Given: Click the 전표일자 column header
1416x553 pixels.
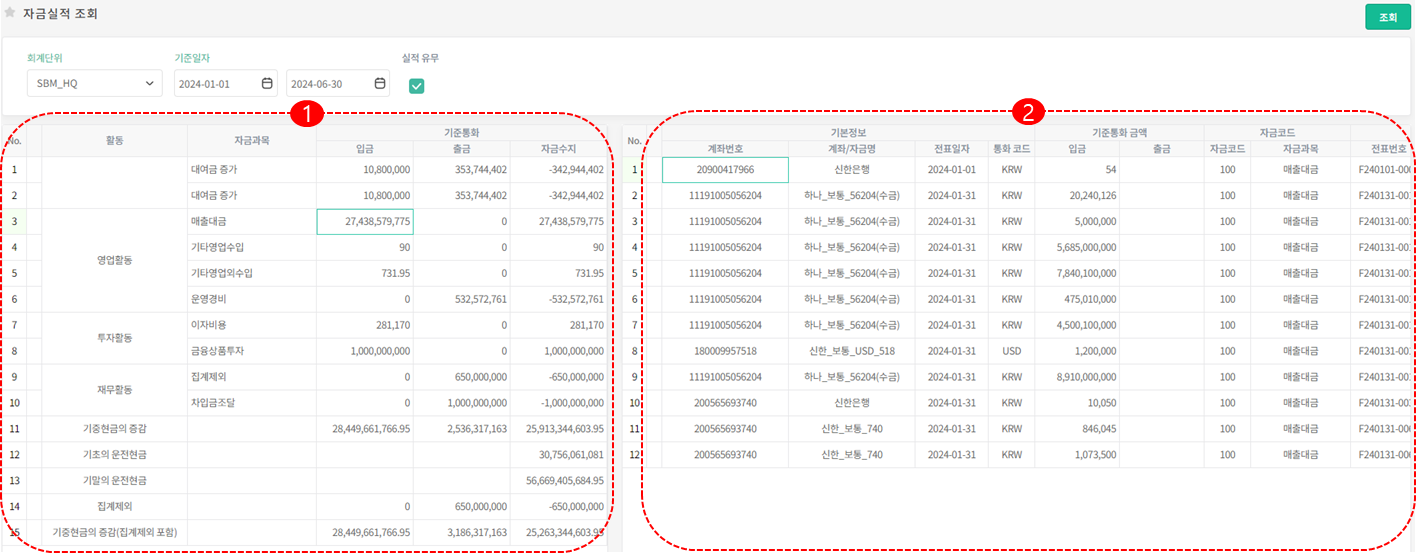Looking at the screenshot, I should 951,149.
